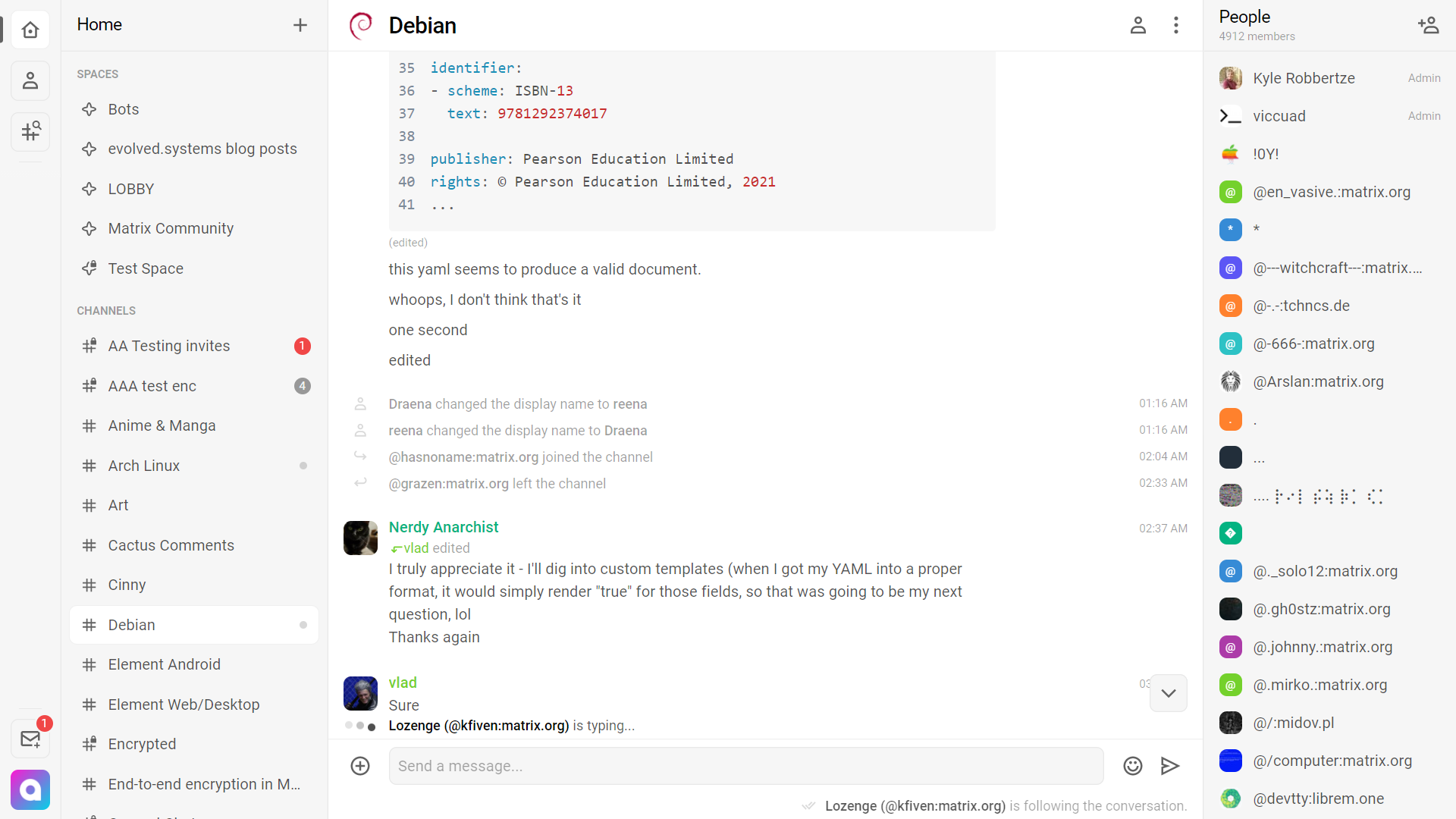1456x819 pixels.
Task: Select the explore rooms plus icon
Action: (30, 131)
